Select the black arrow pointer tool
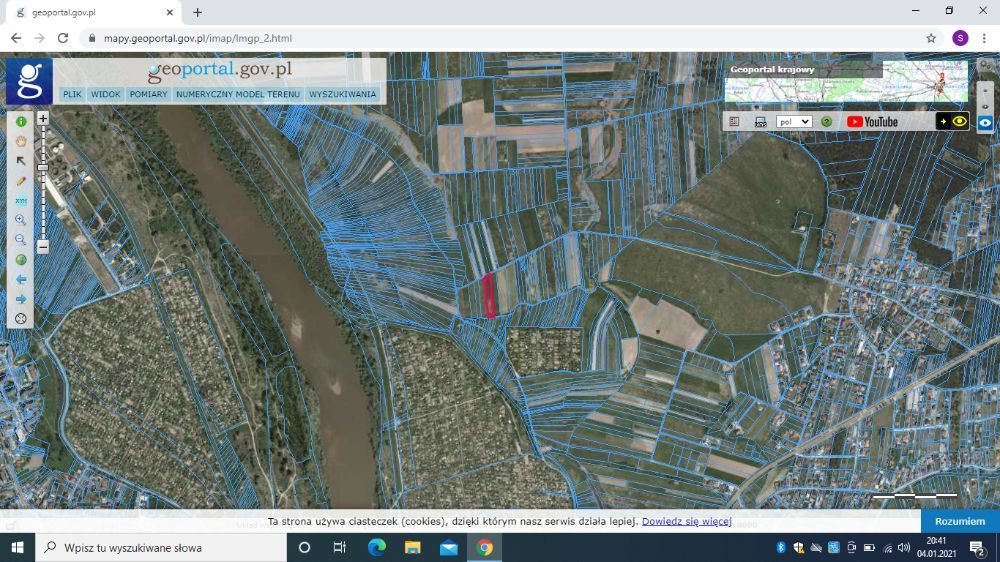The width and height of the screenshot is (1000, 562). pyautogui.click(x=21, y=161)
